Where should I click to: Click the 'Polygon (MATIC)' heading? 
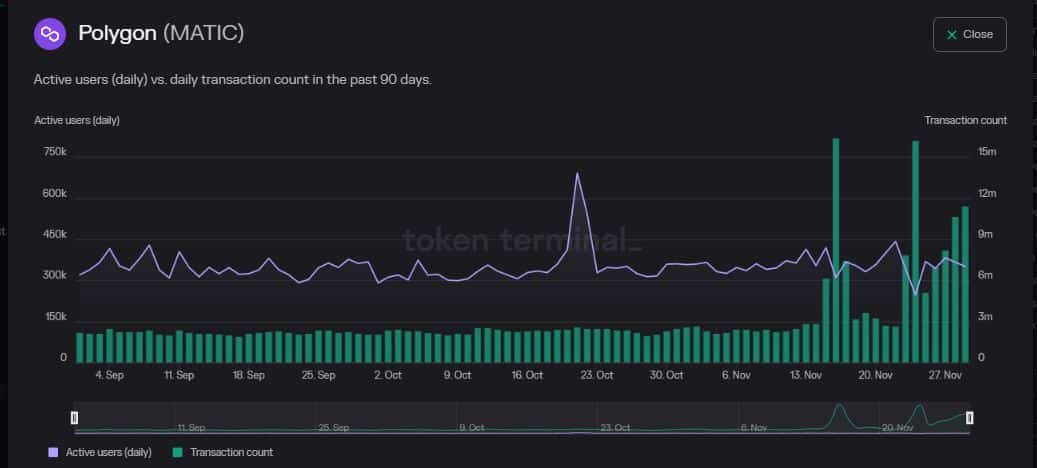(x=161, y=33)
